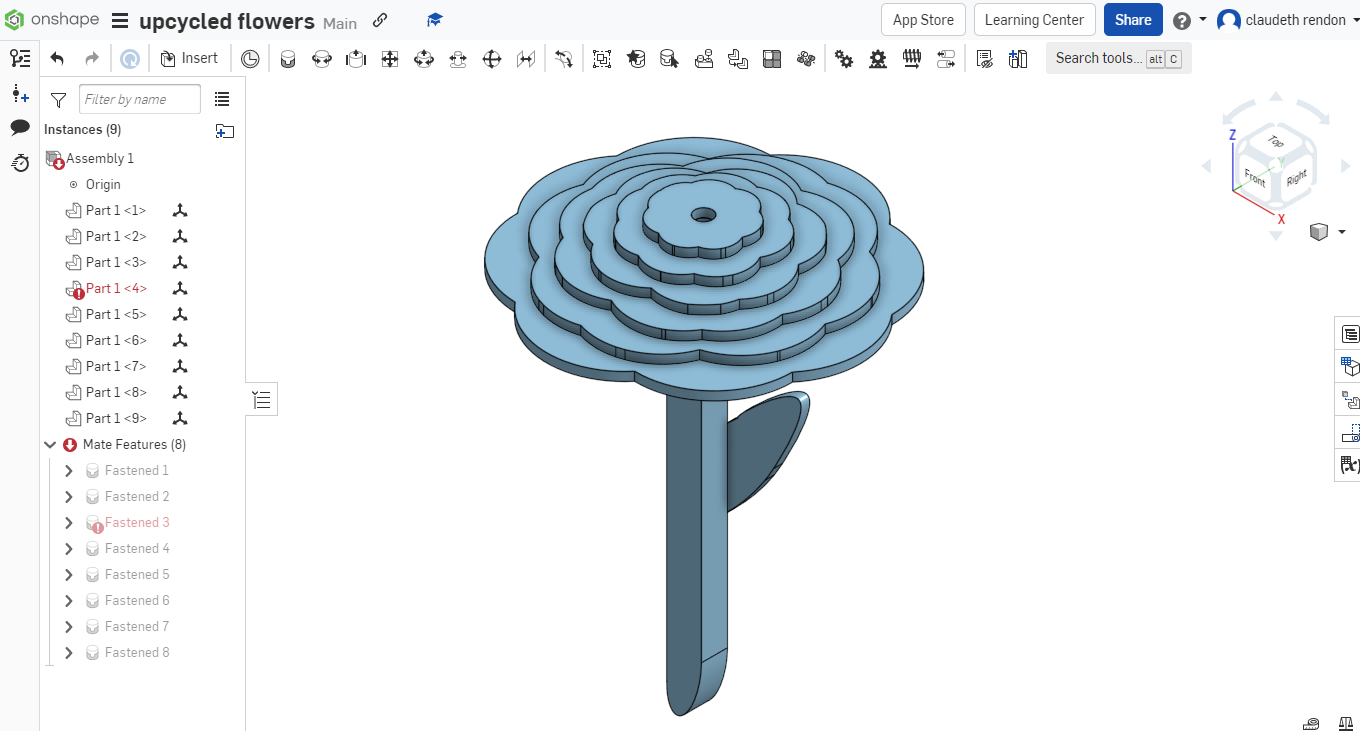Undo the last action
Screen dimensions: 1360x731
(57, 59)
